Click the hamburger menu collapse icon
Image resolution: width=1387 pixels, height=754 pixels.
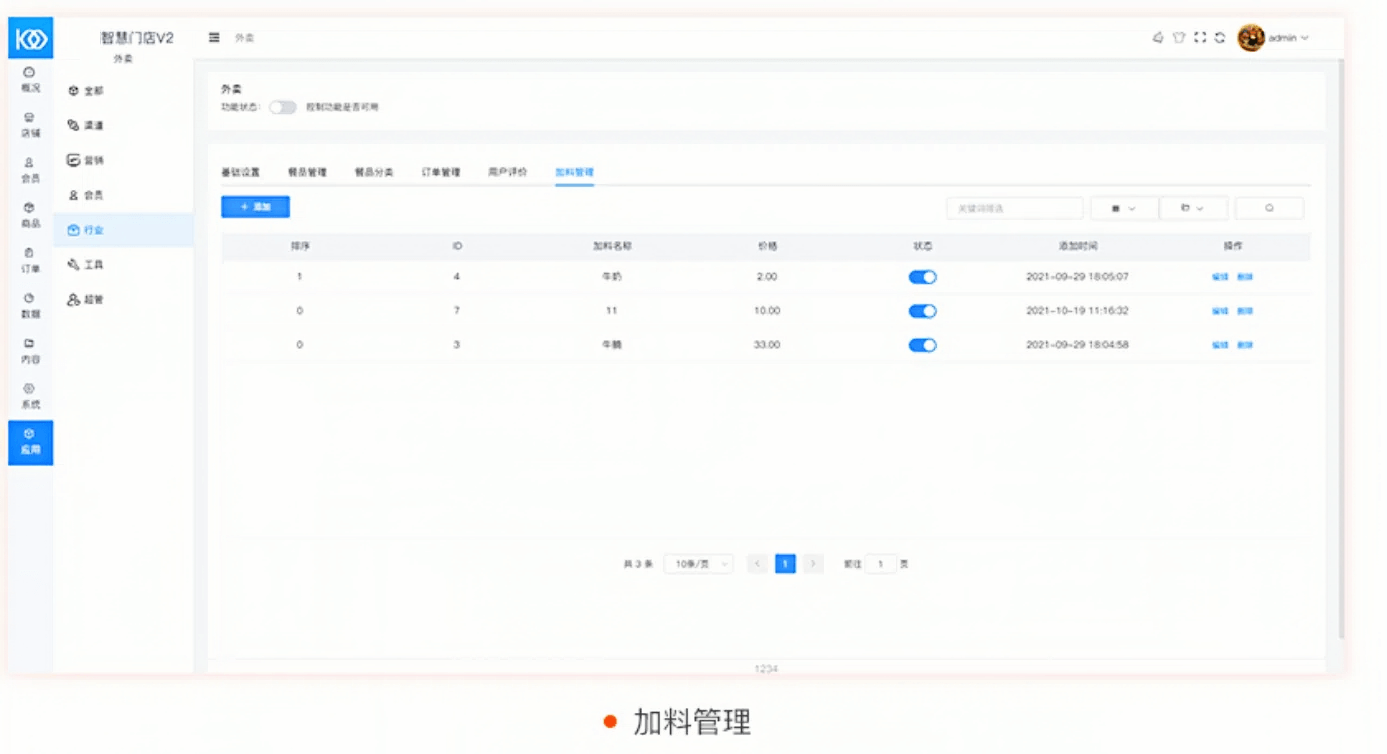pyautogui.click(x=214, y=38)
